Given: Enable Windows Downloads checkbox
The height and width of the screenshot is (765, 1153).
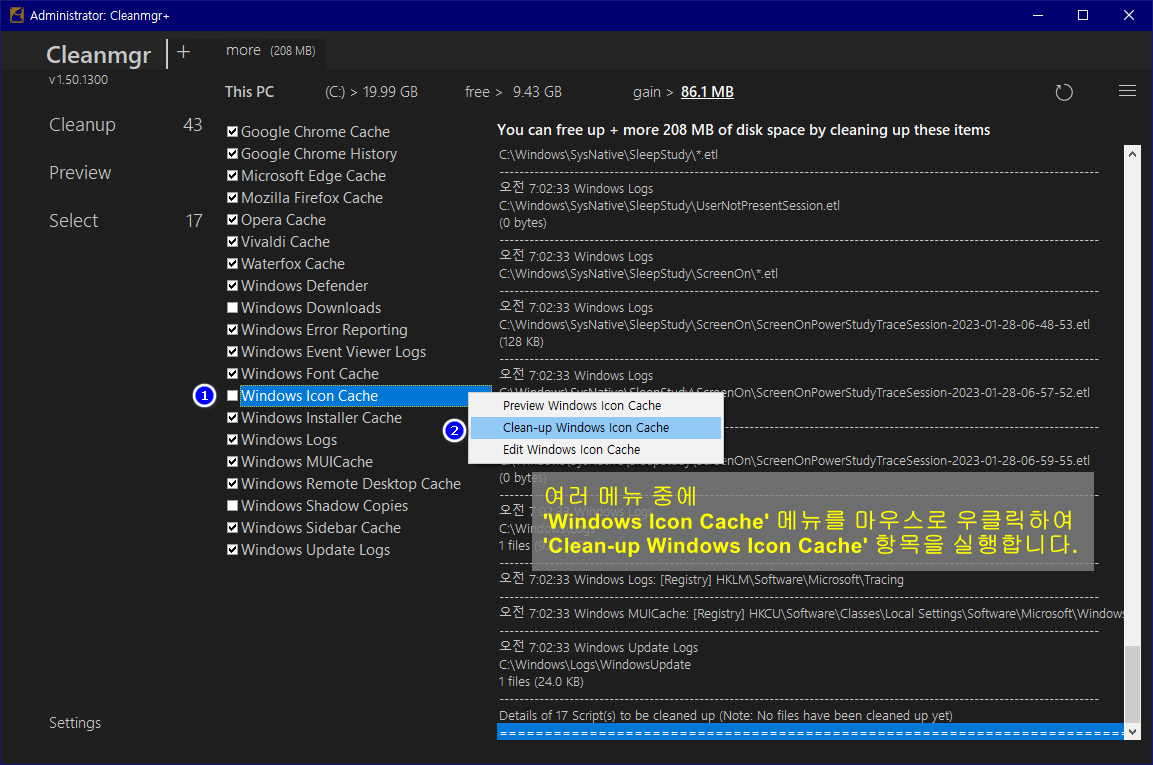Looking at the screenshot, I should click(x=232, y=307).
